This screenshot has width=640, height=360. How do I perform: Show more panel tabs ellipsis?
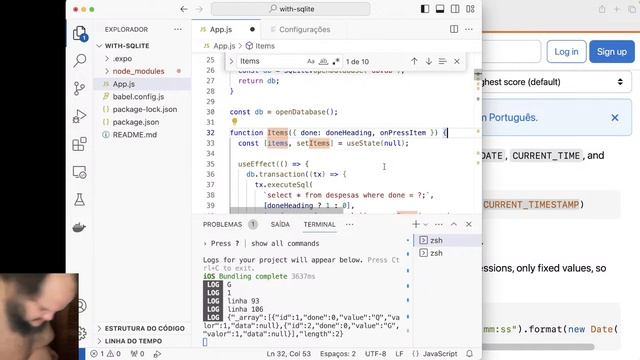[x=349, y=224]
